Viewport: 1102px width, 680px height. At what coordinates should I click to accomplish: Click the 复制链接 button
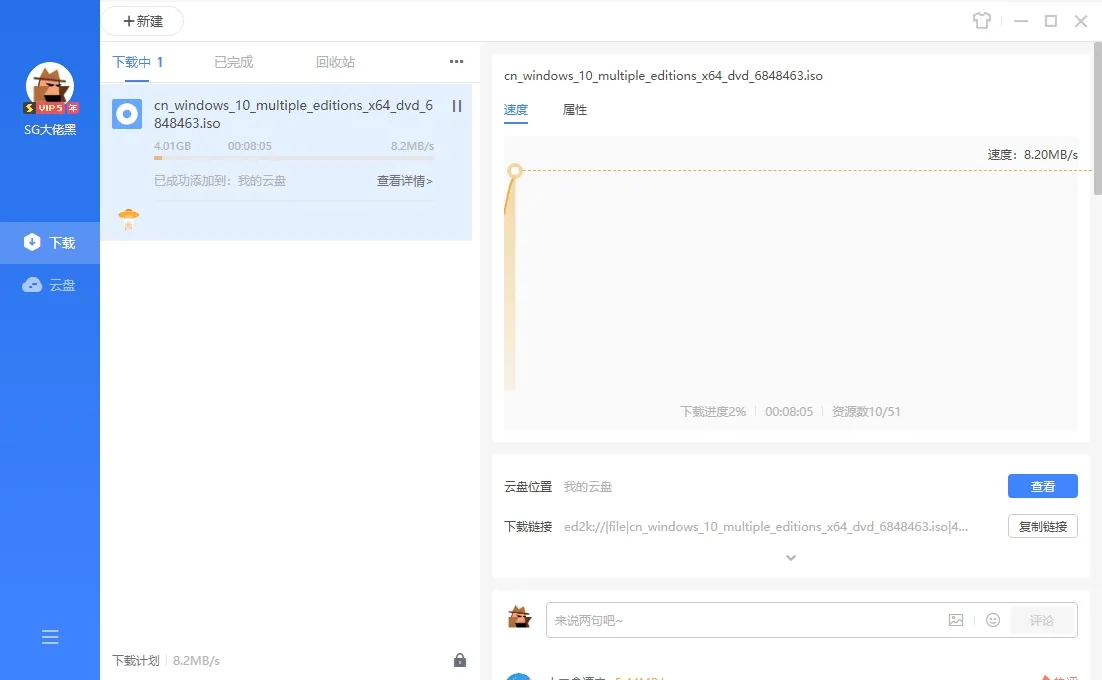coord(1042,526)
